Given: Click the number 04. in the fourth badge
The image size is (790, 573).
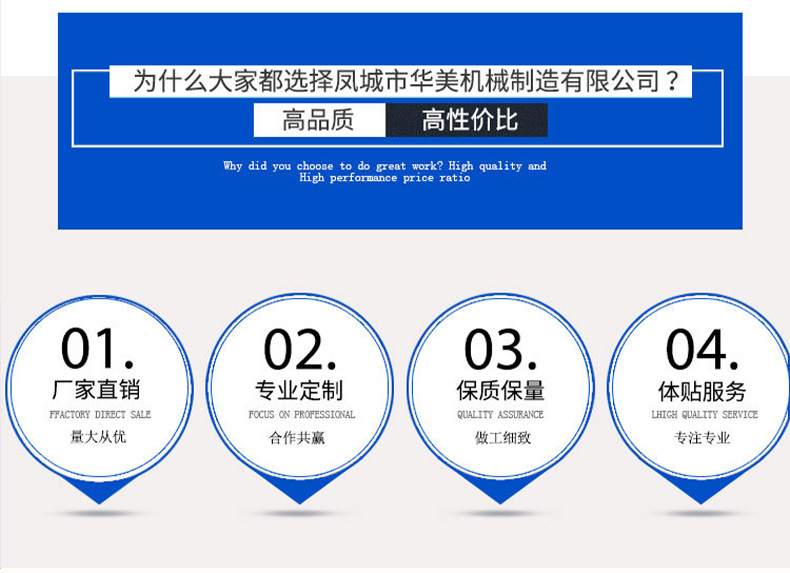Looking at the screenshot, I should pos(702,350).
